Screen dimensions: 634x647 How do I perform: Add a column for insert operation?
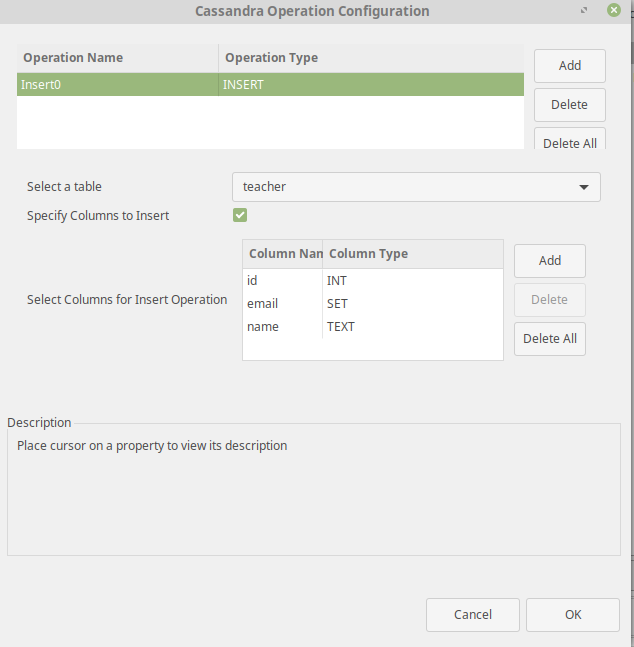[x=549, y=261]
